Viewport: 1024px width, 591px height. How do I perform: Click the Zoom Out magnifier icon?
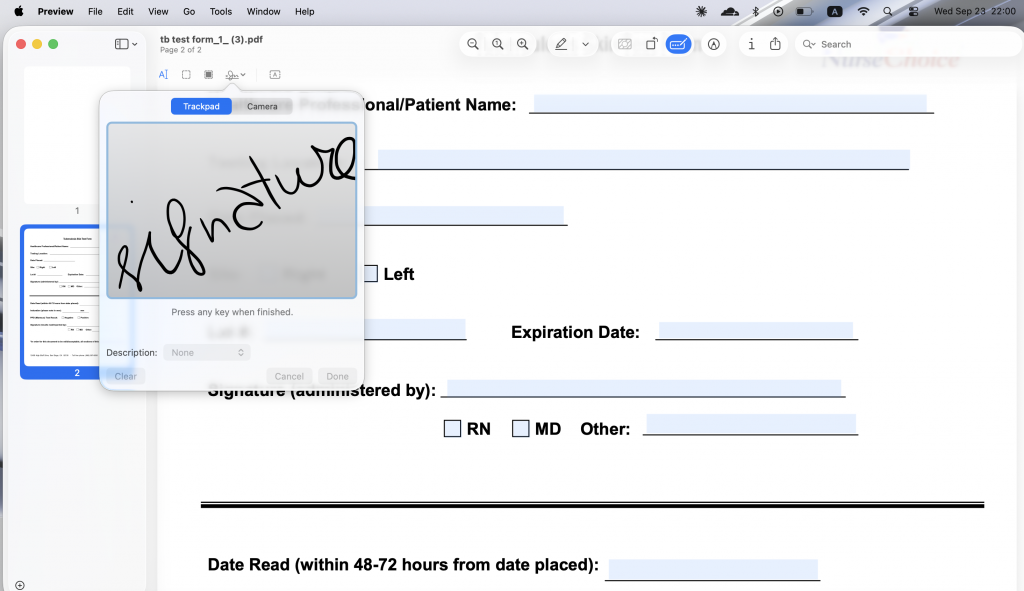473,44
